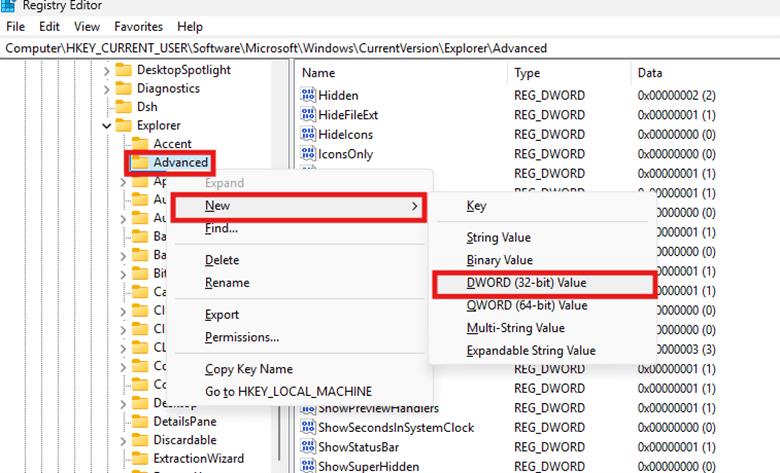The height and width of the screenshot is (473, 780).
Task: Collapse the Explorer key
Action: [x=106, y=126]
